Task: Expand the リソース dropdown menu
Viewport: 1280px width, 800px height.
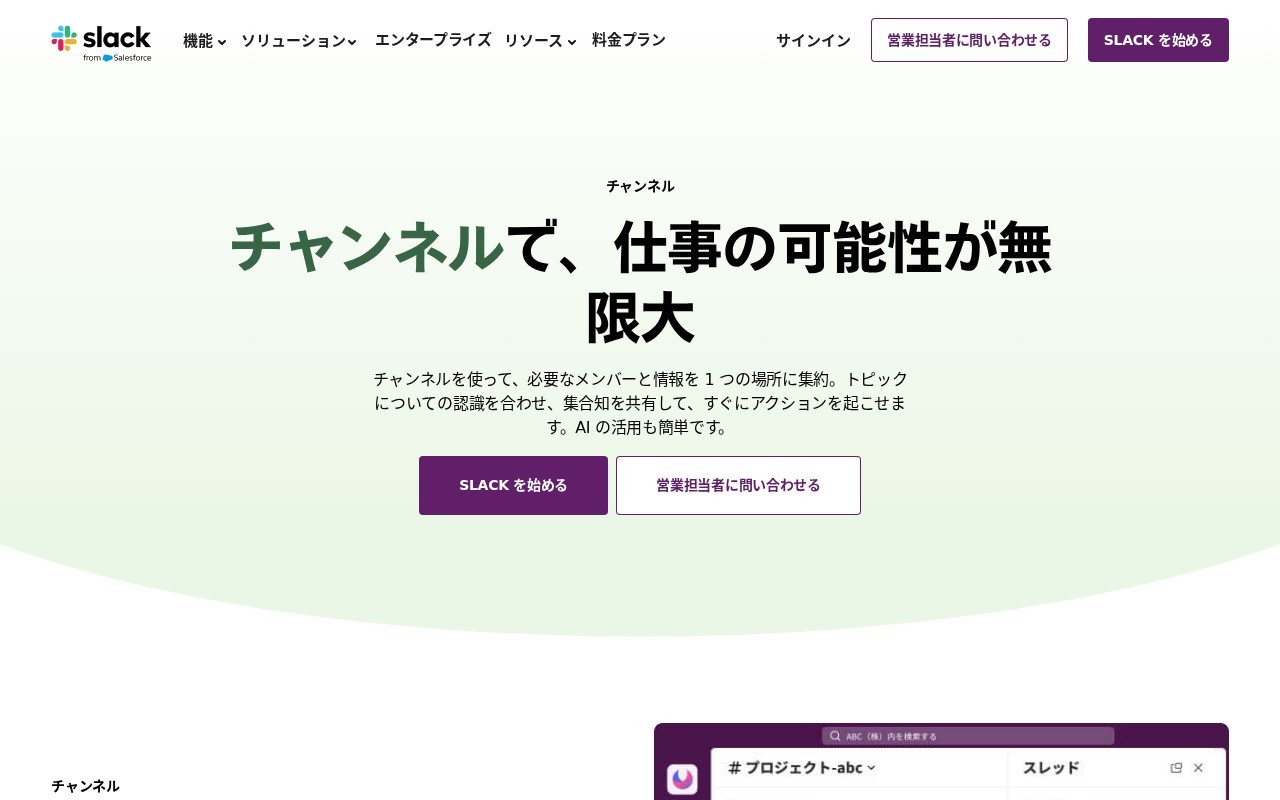Action: [541, 41]
